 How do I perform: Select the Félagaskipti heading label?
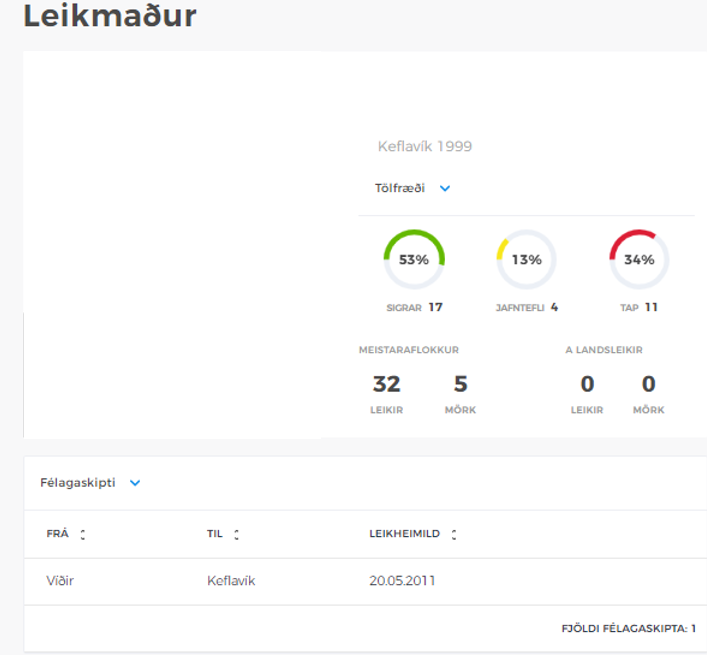pos(78,483)
